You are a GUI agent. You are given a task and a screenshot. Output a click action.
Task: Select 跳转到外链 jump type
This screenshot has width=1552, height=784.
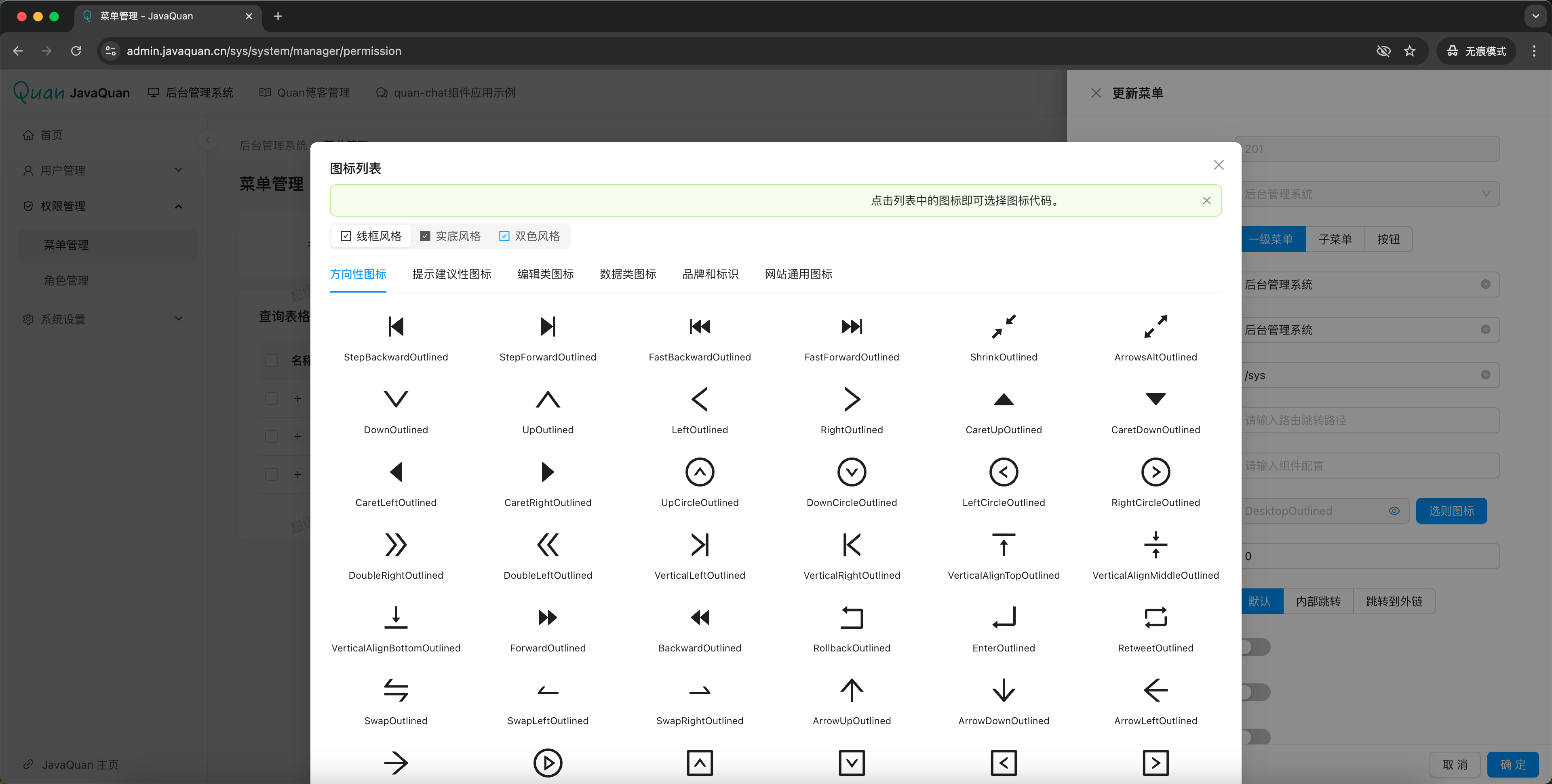1394,601
